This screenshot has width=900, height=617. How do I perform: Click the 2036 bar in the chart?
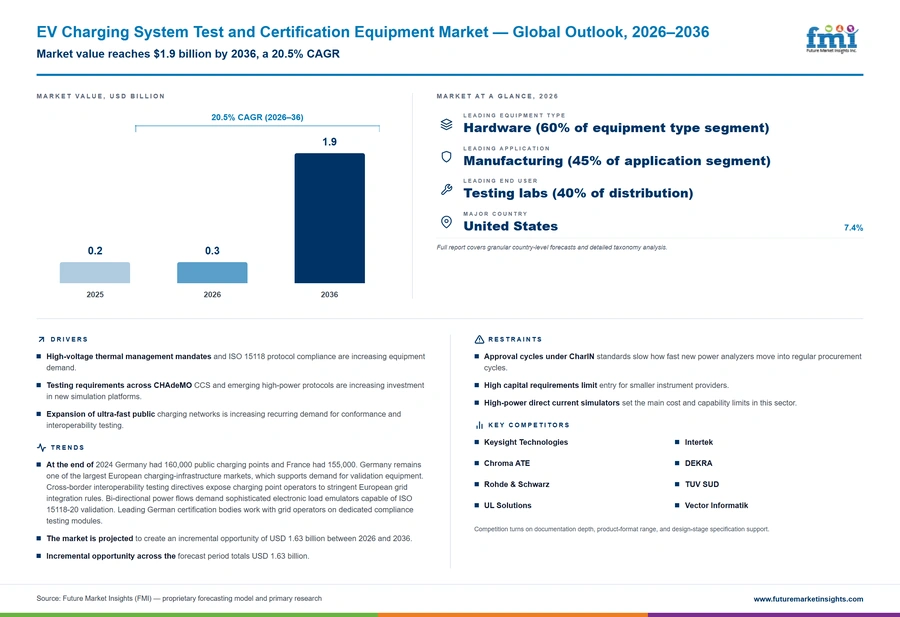(329, 218)
